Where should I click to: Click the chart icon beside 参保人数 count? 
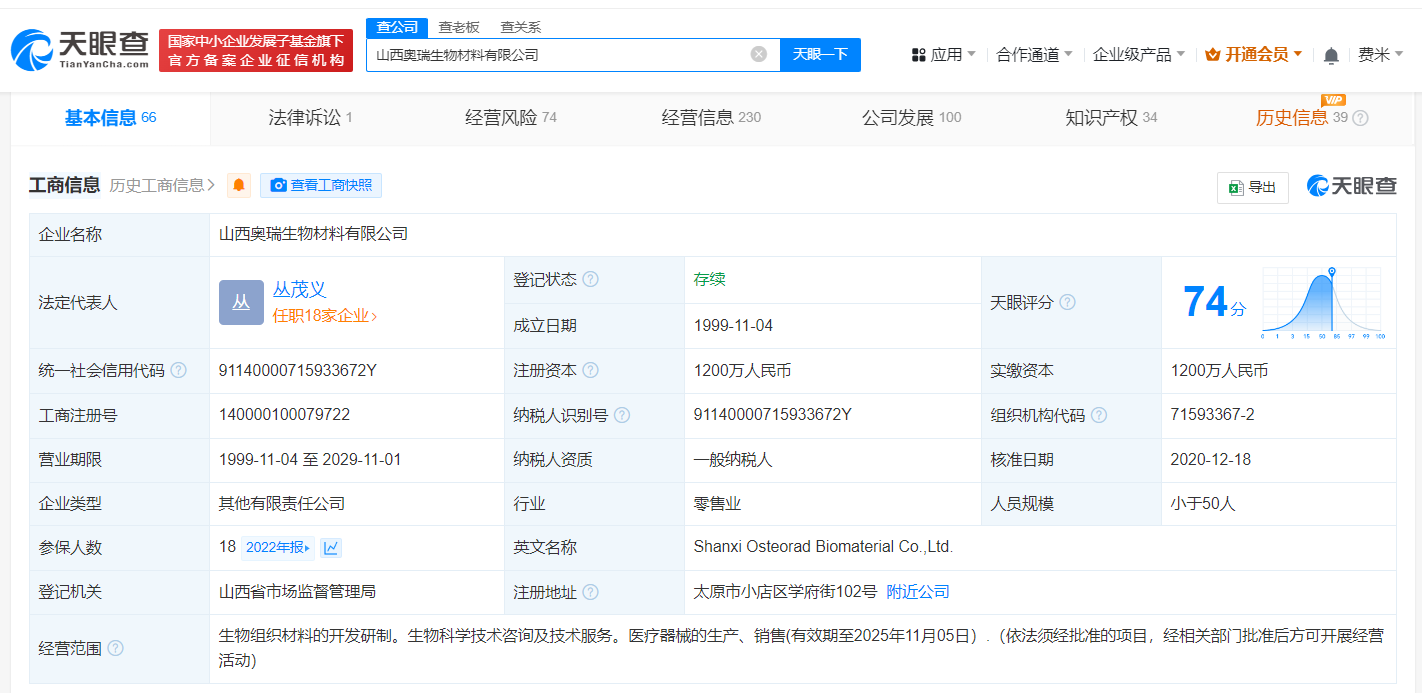(330, 548)
